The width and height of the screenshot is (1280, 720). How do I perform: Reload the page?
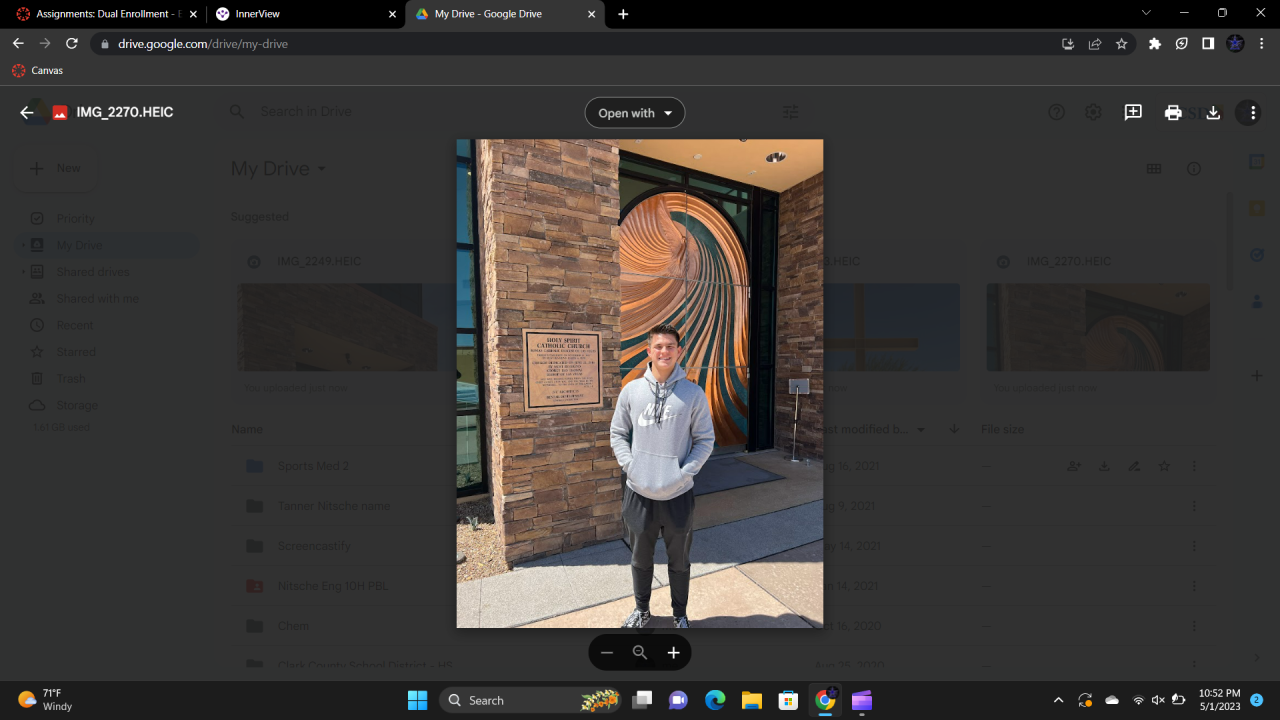pos(72,44)
